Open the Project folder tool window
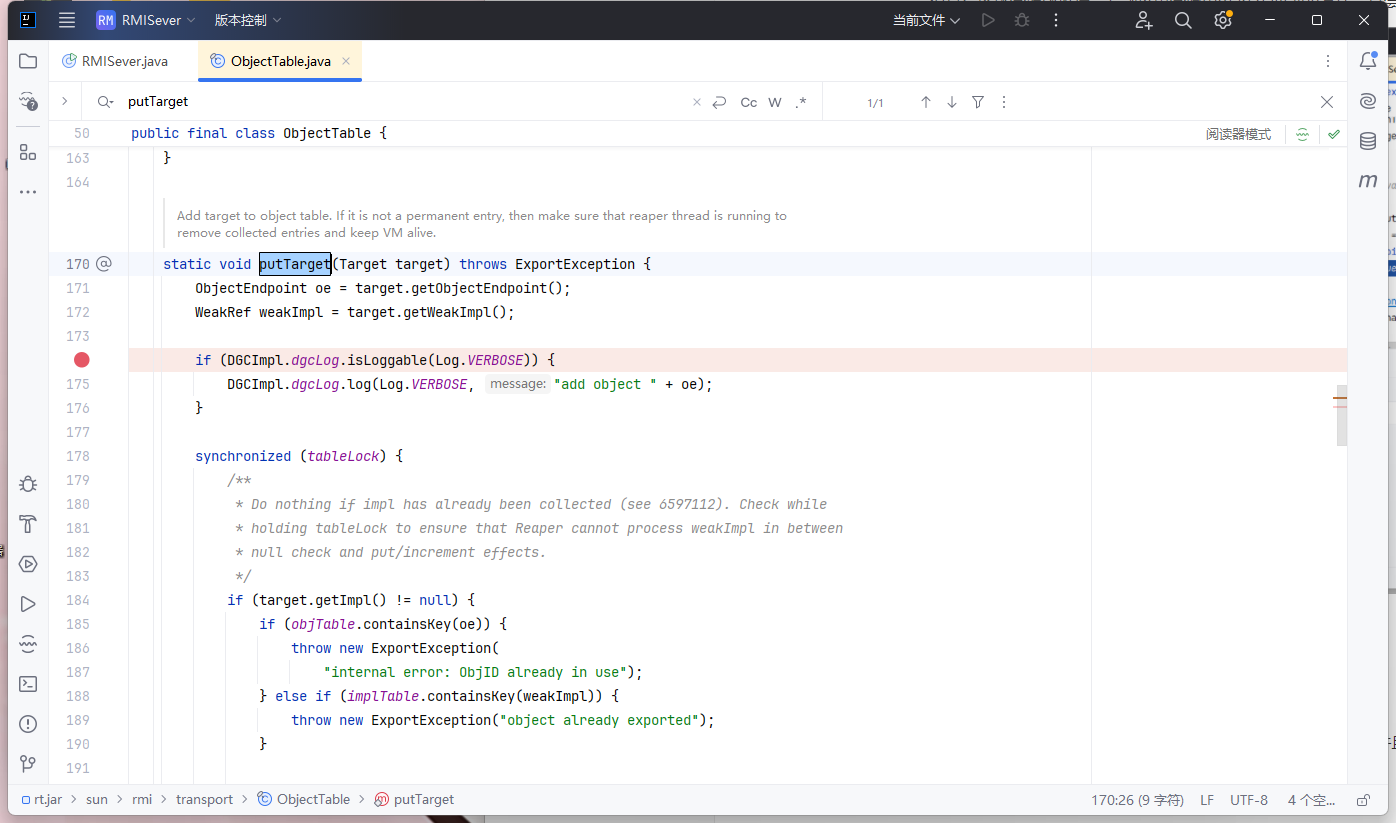The width and height of the screenshot is (1396, 823). 28,61
